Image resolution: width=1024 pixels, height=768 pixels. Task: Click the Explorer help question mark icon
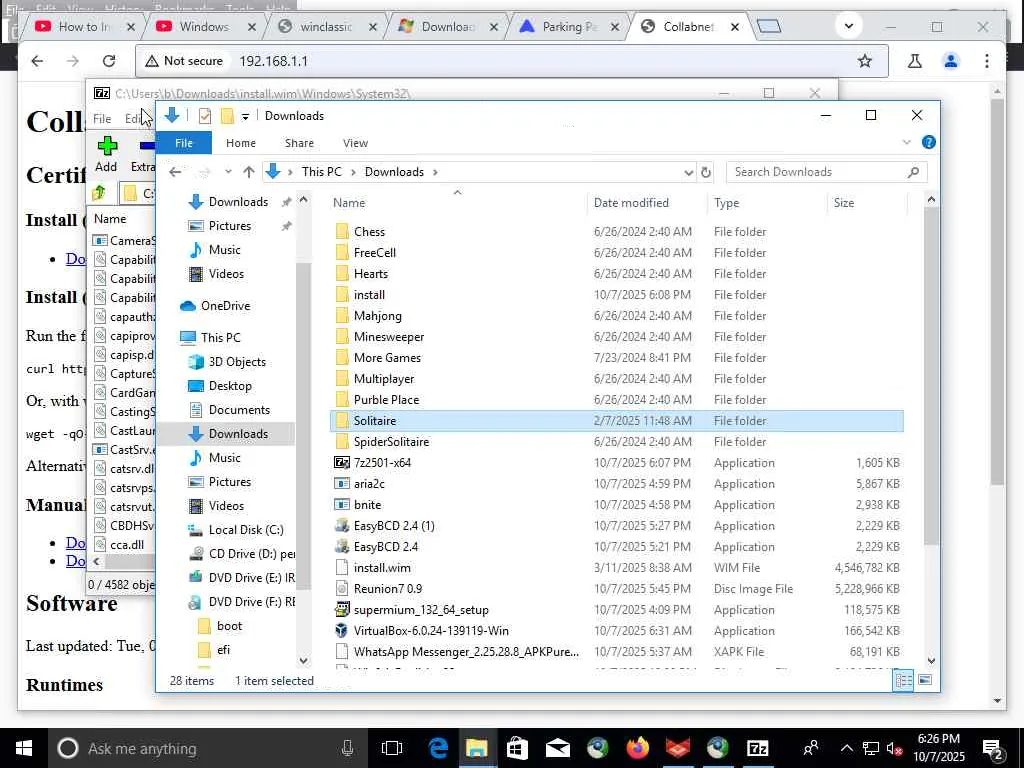click(x=928, y=142)
